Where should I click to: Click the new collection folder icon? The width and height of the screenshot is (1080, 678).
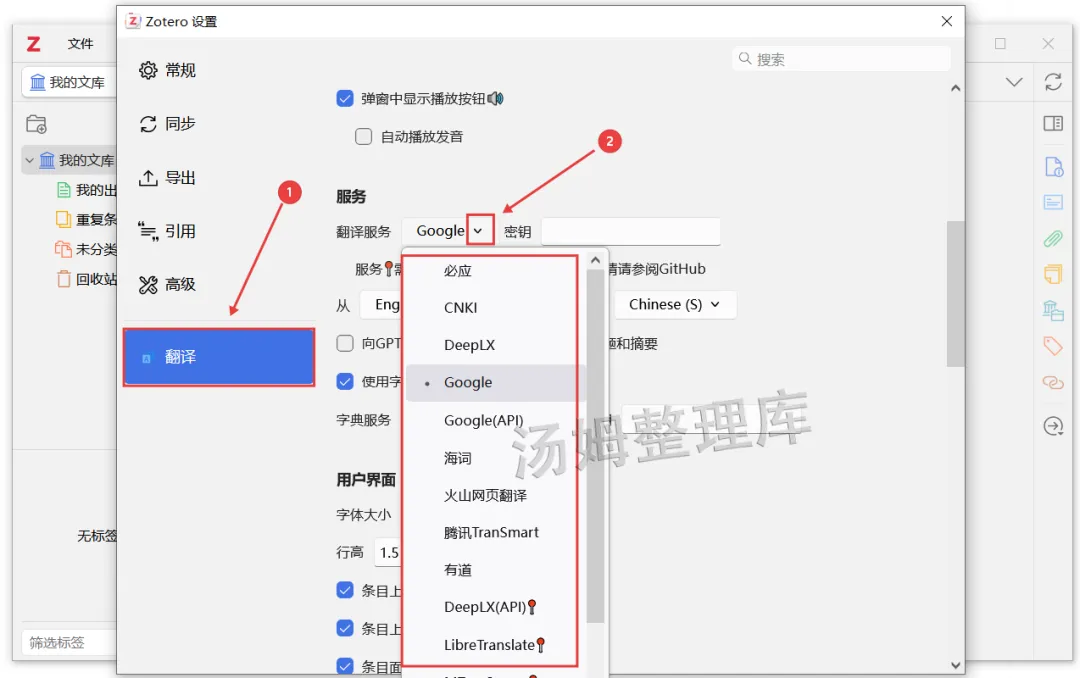click(x=37, y=124)
